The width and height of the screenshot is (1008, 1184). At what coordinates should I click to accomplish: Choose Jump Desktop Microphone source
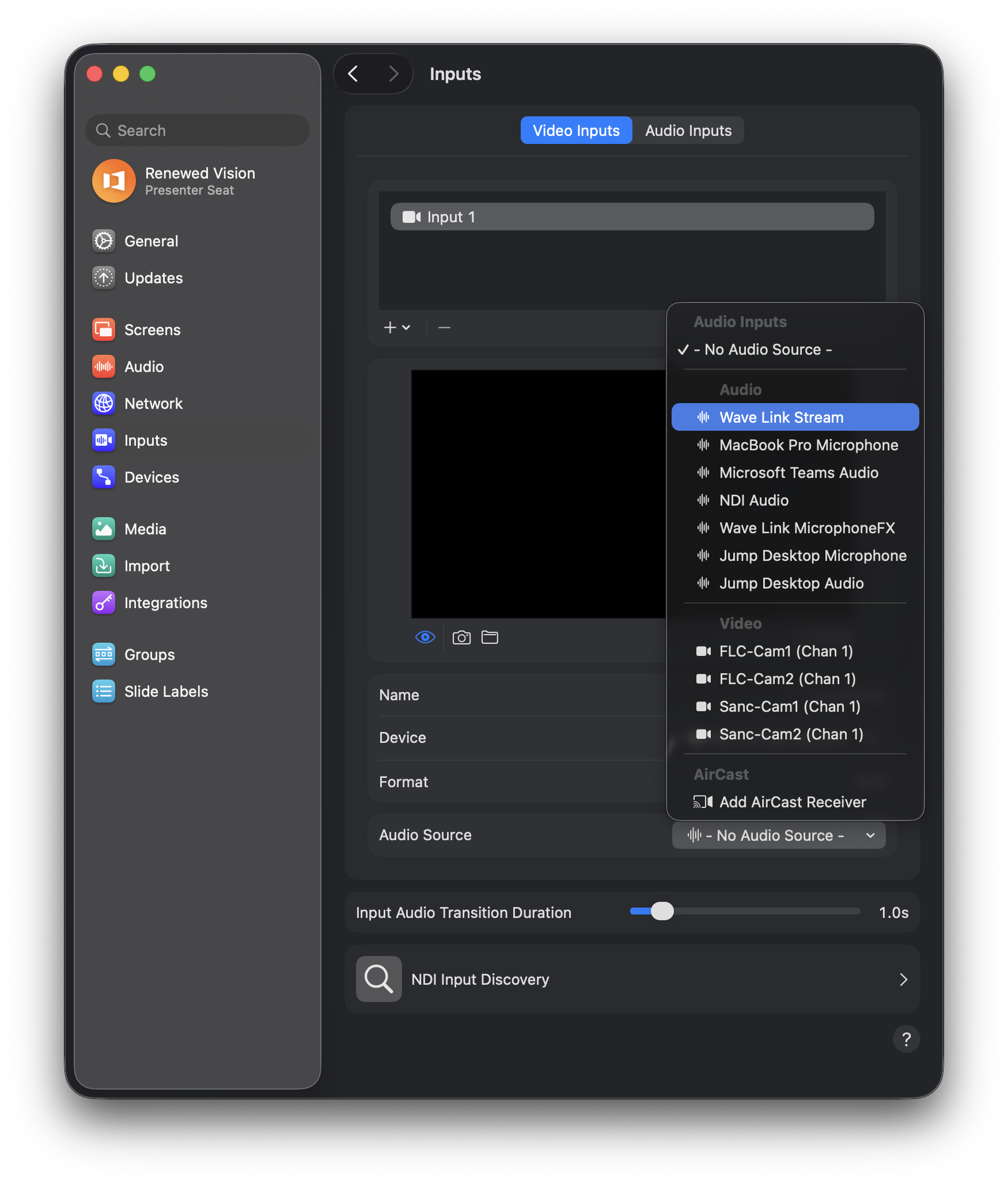[x=795, y=555]
